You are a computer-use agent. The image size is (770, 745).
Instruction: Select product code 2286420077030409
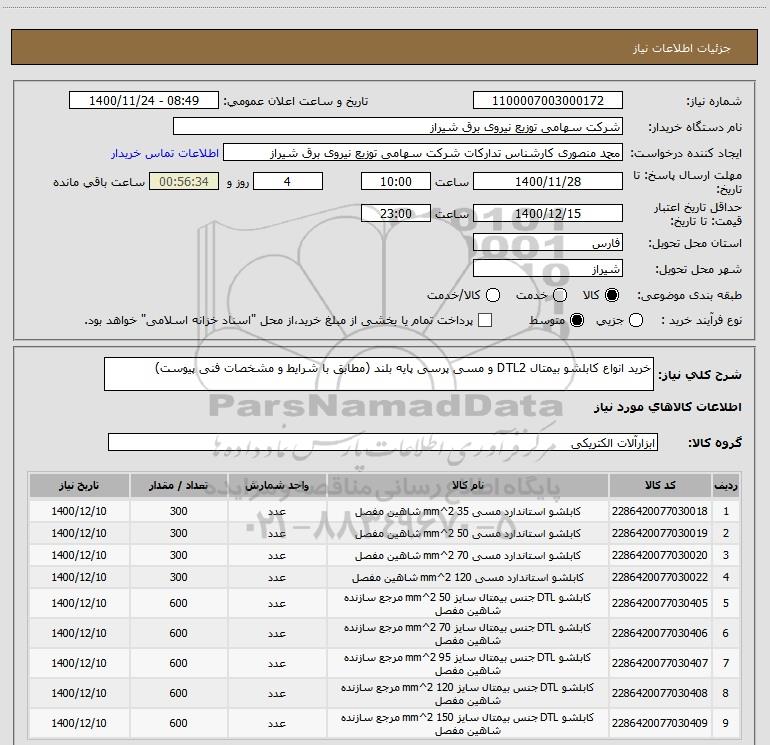tap(660, 723)
